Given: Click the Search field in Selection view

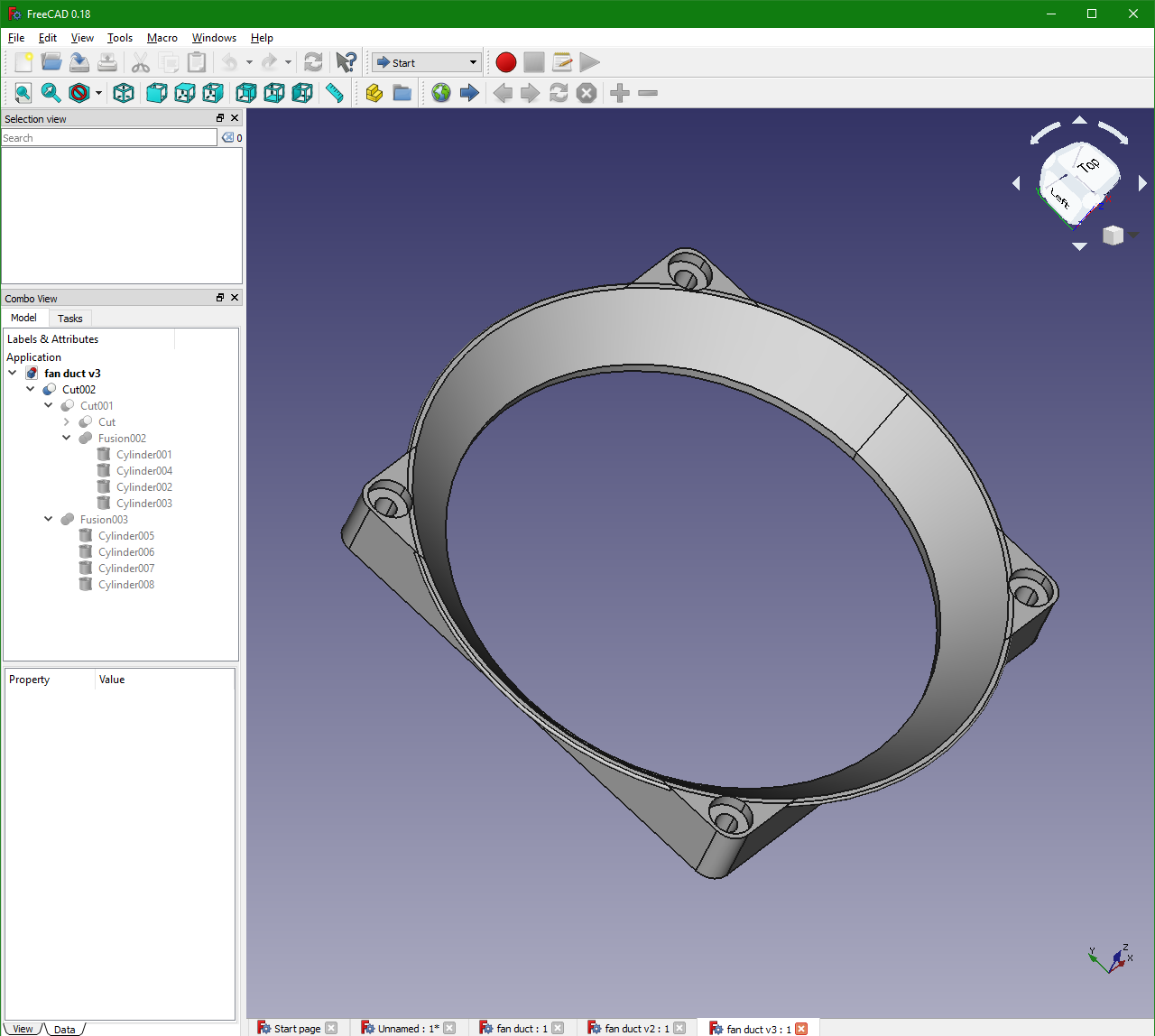Looking at the screenshot, I should point(108,138).
